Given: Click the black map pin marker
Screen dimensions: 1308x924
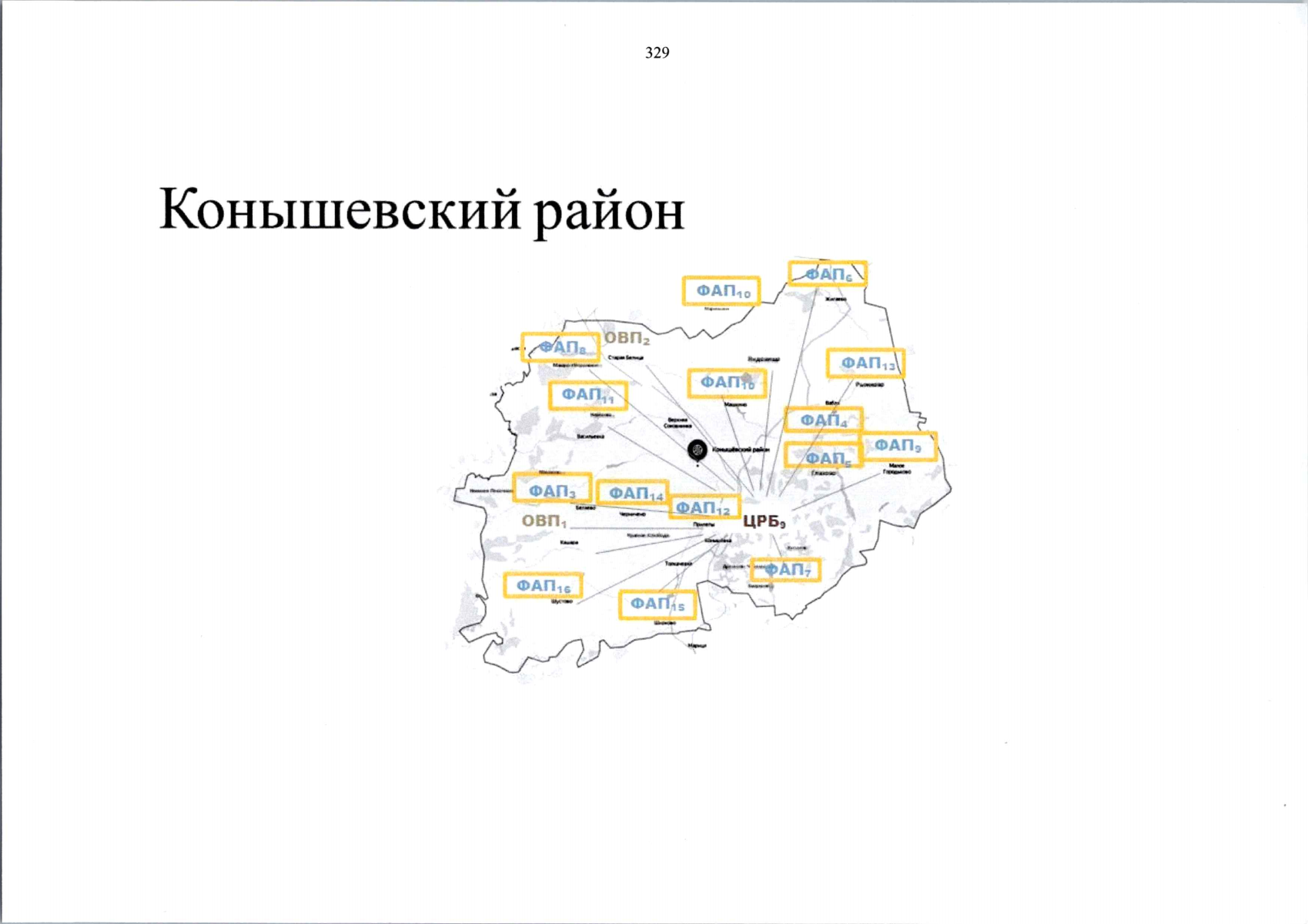Looking at the screenshot, I should pos(697,450).
